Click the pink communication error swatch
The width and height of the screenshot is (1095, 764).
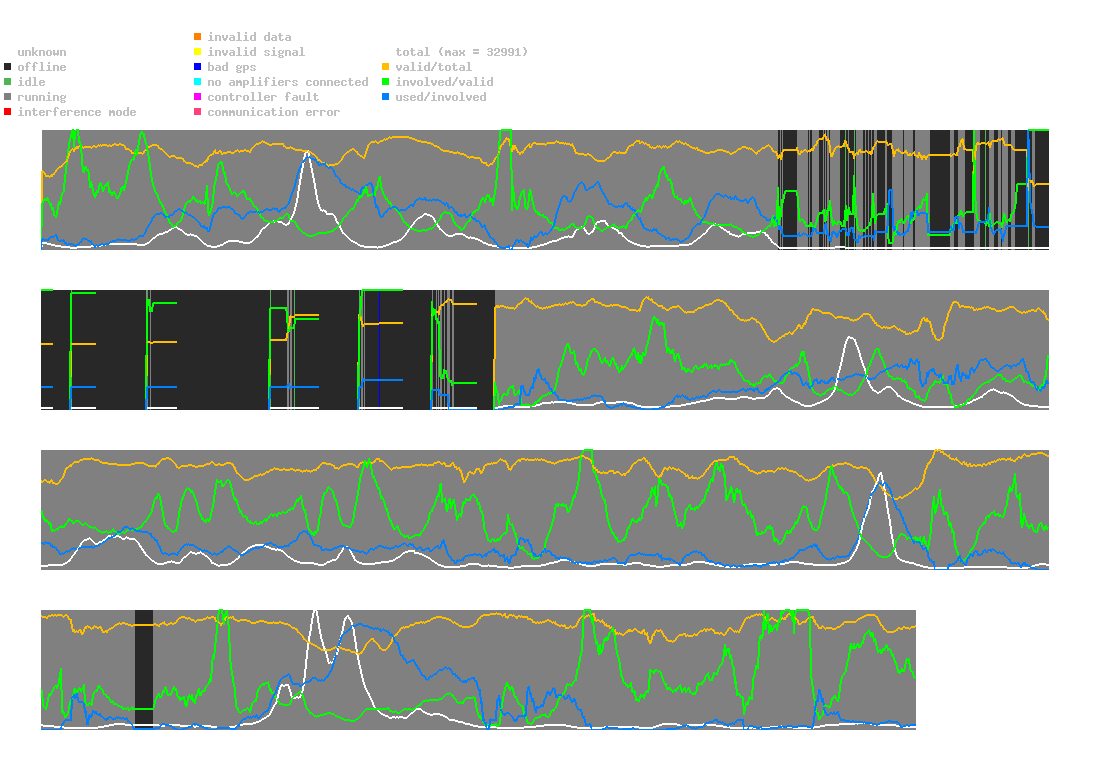tap(198, 112)
